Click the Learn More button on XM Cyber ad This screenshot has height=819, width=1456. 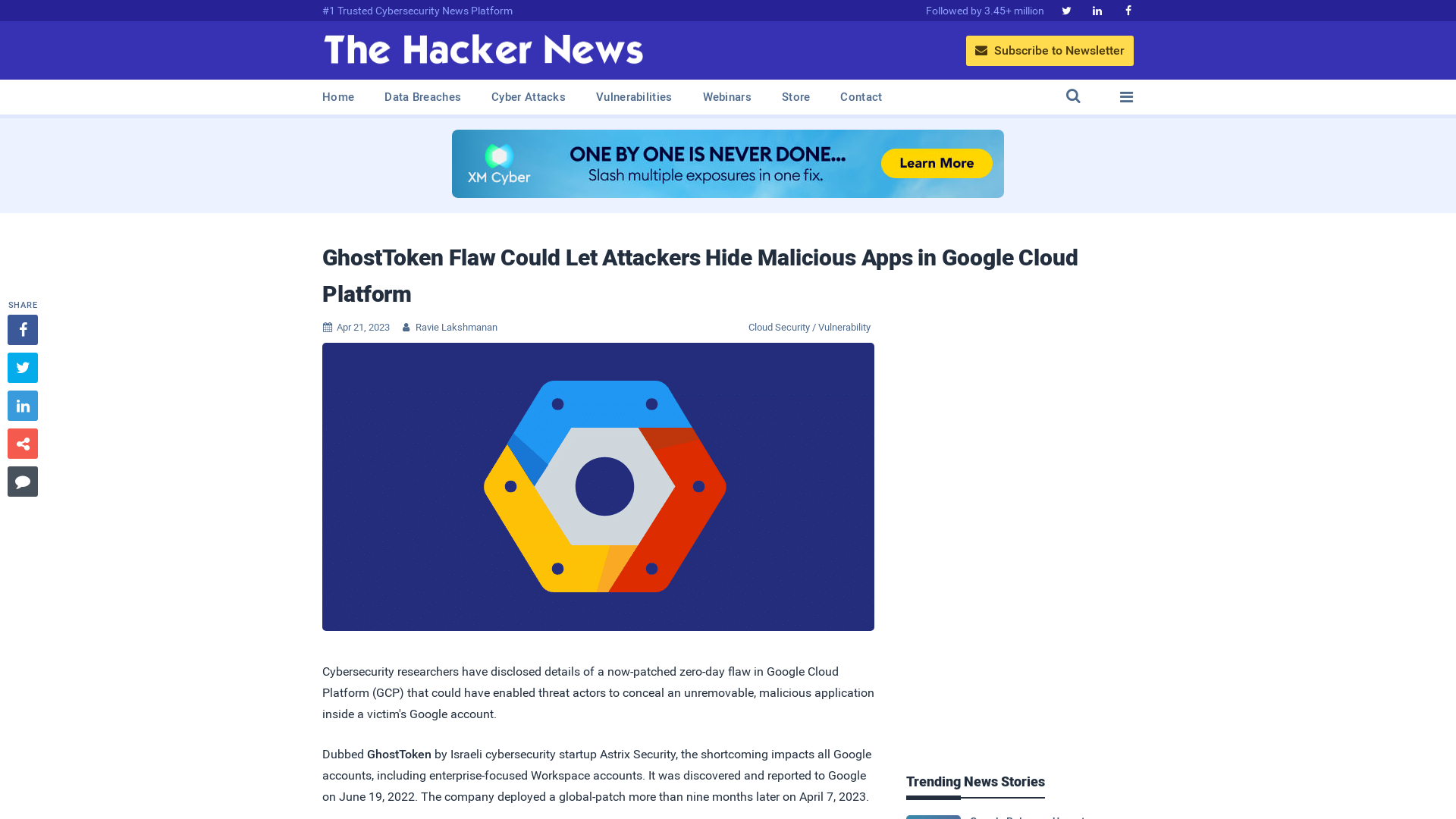point(937,163)
